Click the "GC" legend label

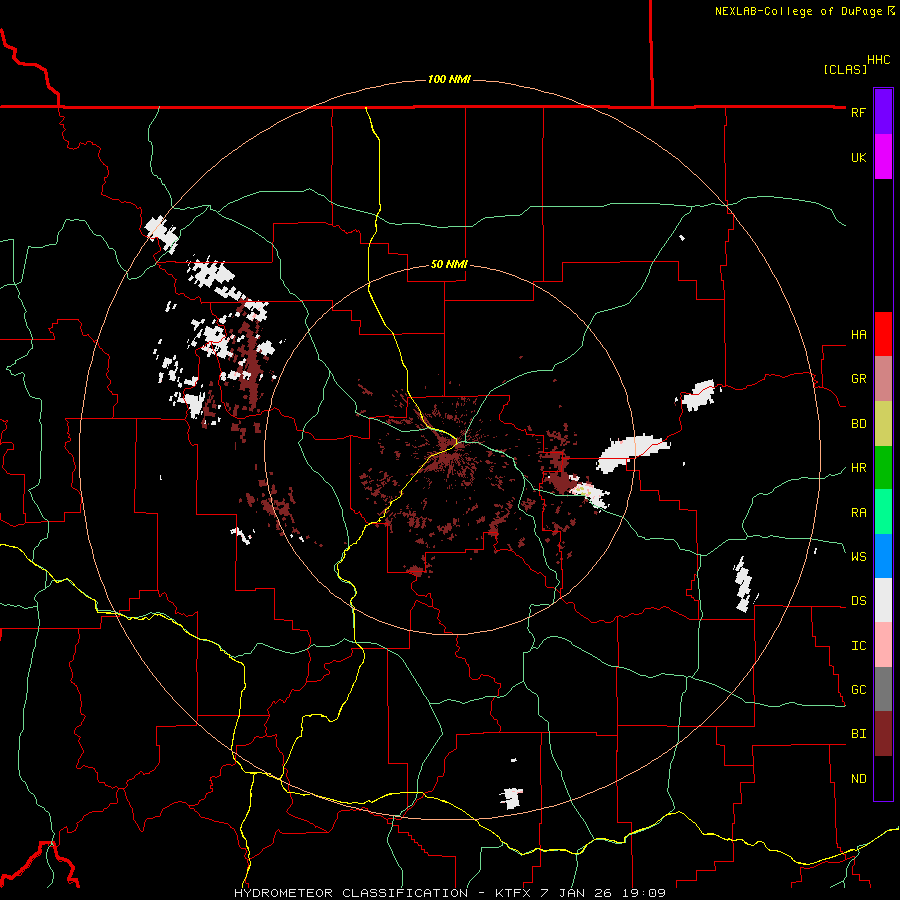(858, 690)
